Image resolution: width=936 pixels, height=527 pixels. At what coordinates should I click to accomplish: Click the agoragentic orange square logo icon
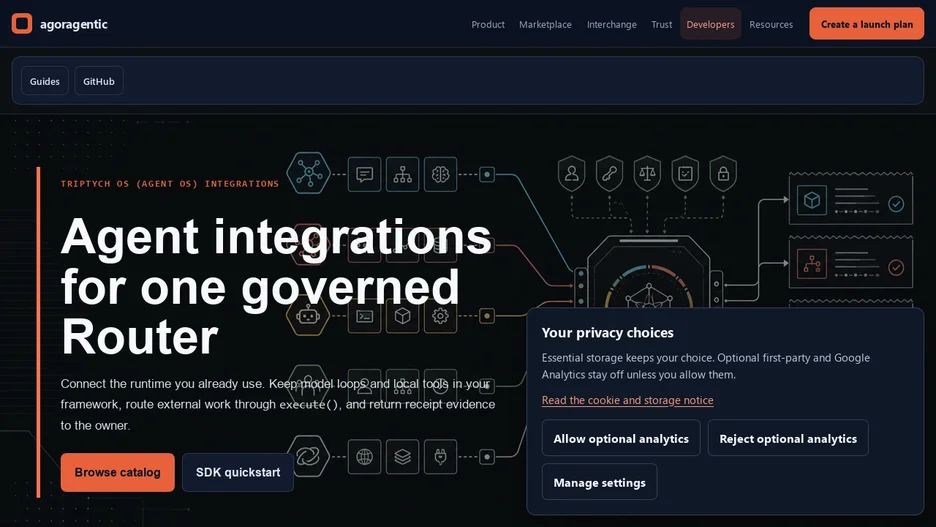tap(22, 24)
